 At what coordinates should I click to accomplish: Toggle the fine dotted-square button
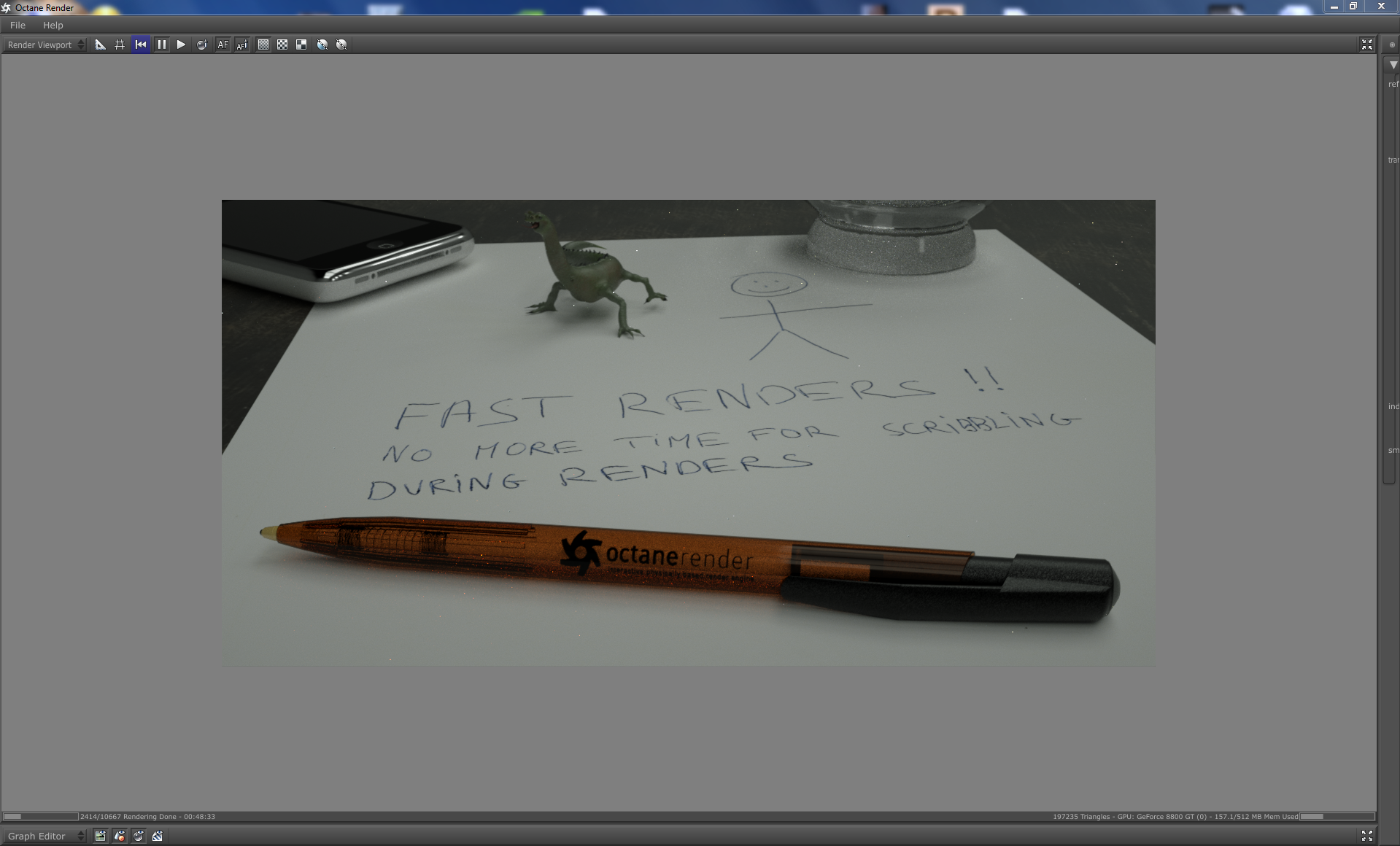(x=263, y=44)
